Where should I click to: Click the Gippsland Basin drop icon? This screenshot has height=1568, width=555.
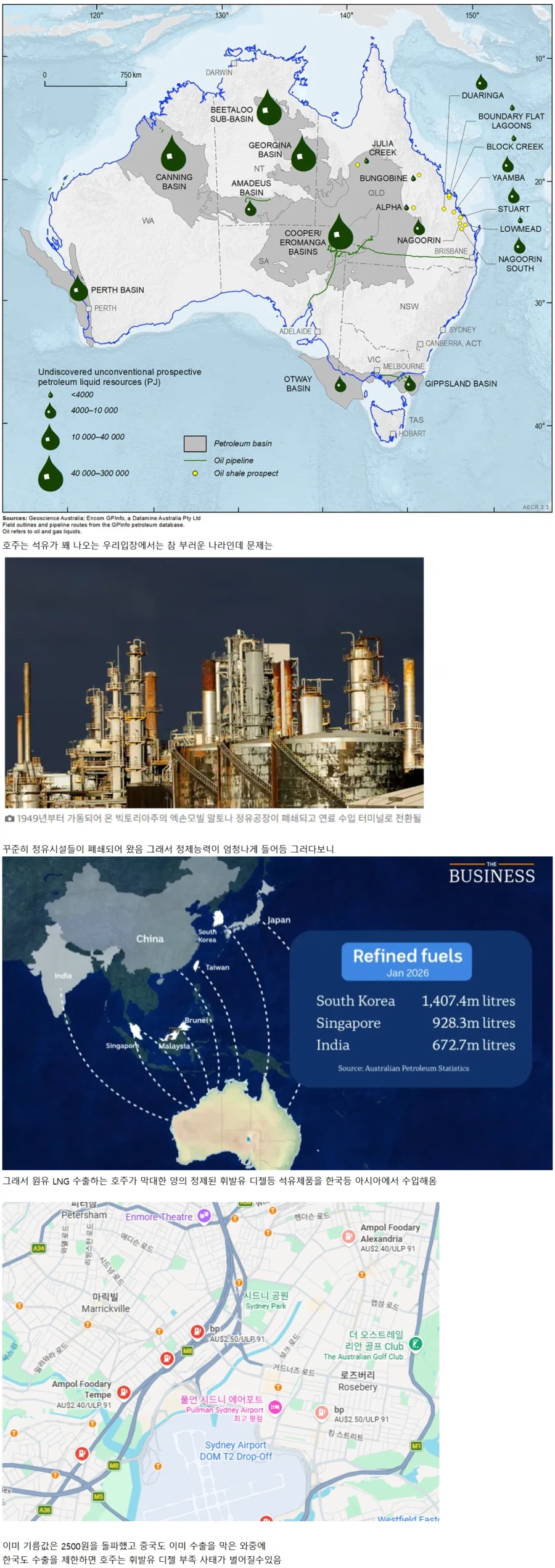pos(410,385)
